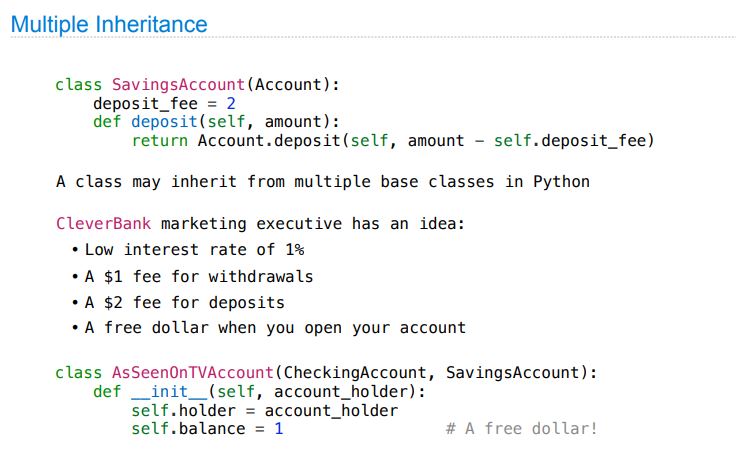Viewport: 754px width, 459px height.
Task: Click the SavingsAccount class name
Action: 178,85
